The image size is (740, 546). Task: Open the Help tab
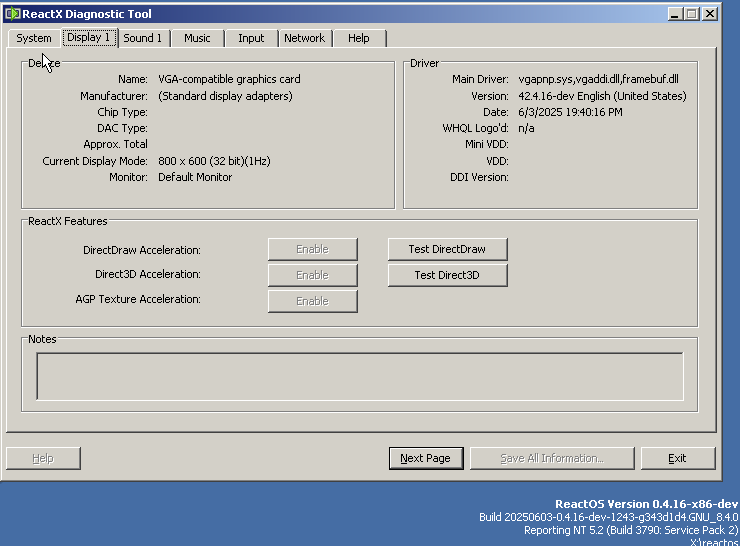pos(359,38)
